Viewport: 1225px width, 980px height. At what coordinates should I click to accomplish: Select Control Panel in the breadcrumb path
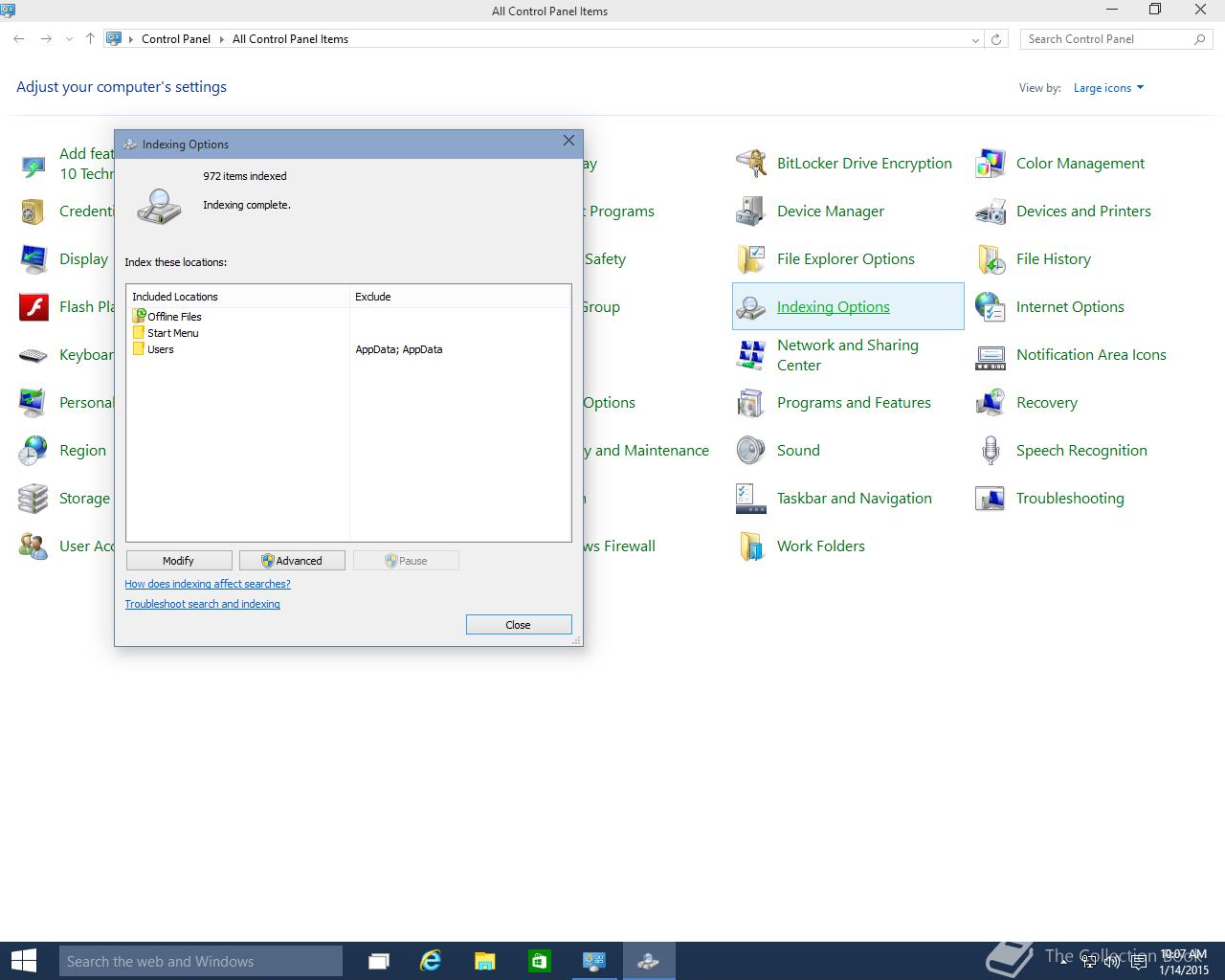pyautogui.click(x=176, y=39)
